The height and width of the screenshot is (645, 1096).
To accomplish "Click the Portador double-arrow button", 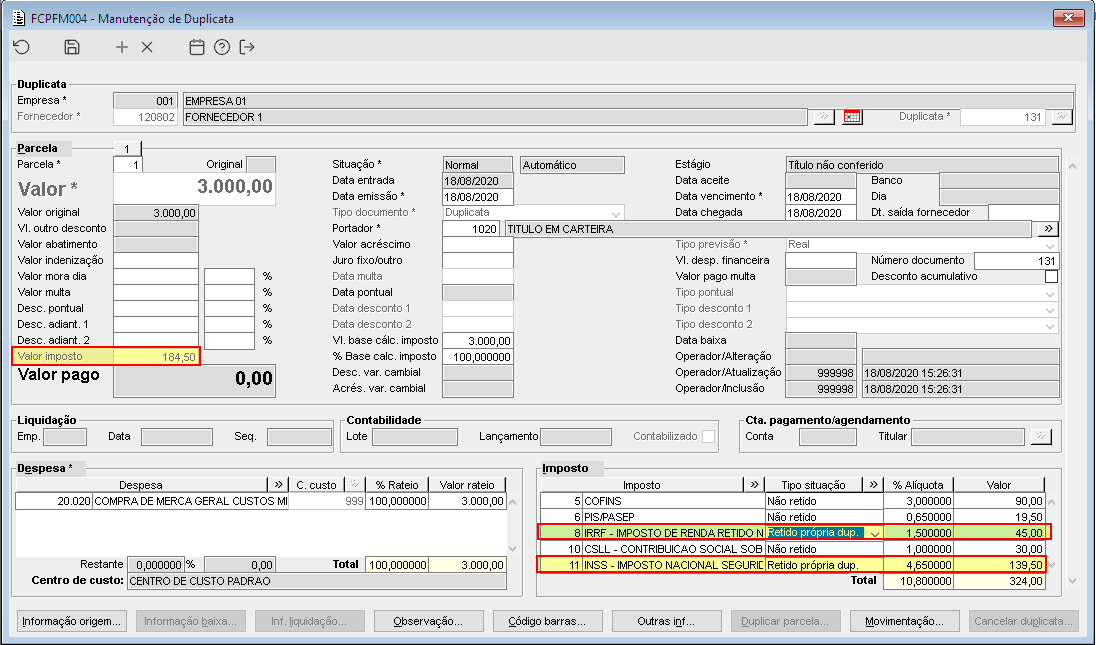I will [x=1048, y=229].
